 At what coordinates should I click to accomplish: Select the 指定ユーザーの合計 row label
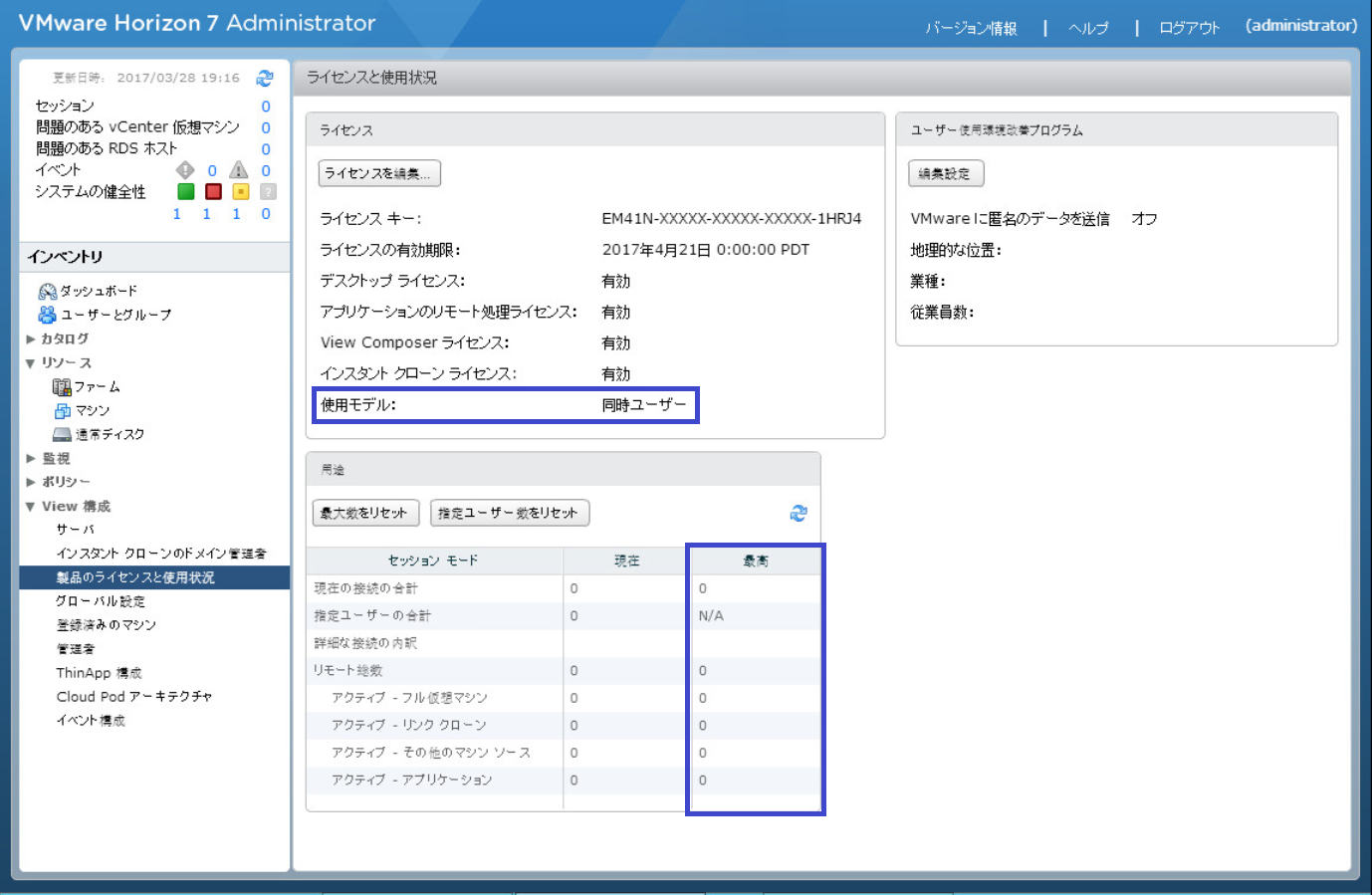coord(372,616)
